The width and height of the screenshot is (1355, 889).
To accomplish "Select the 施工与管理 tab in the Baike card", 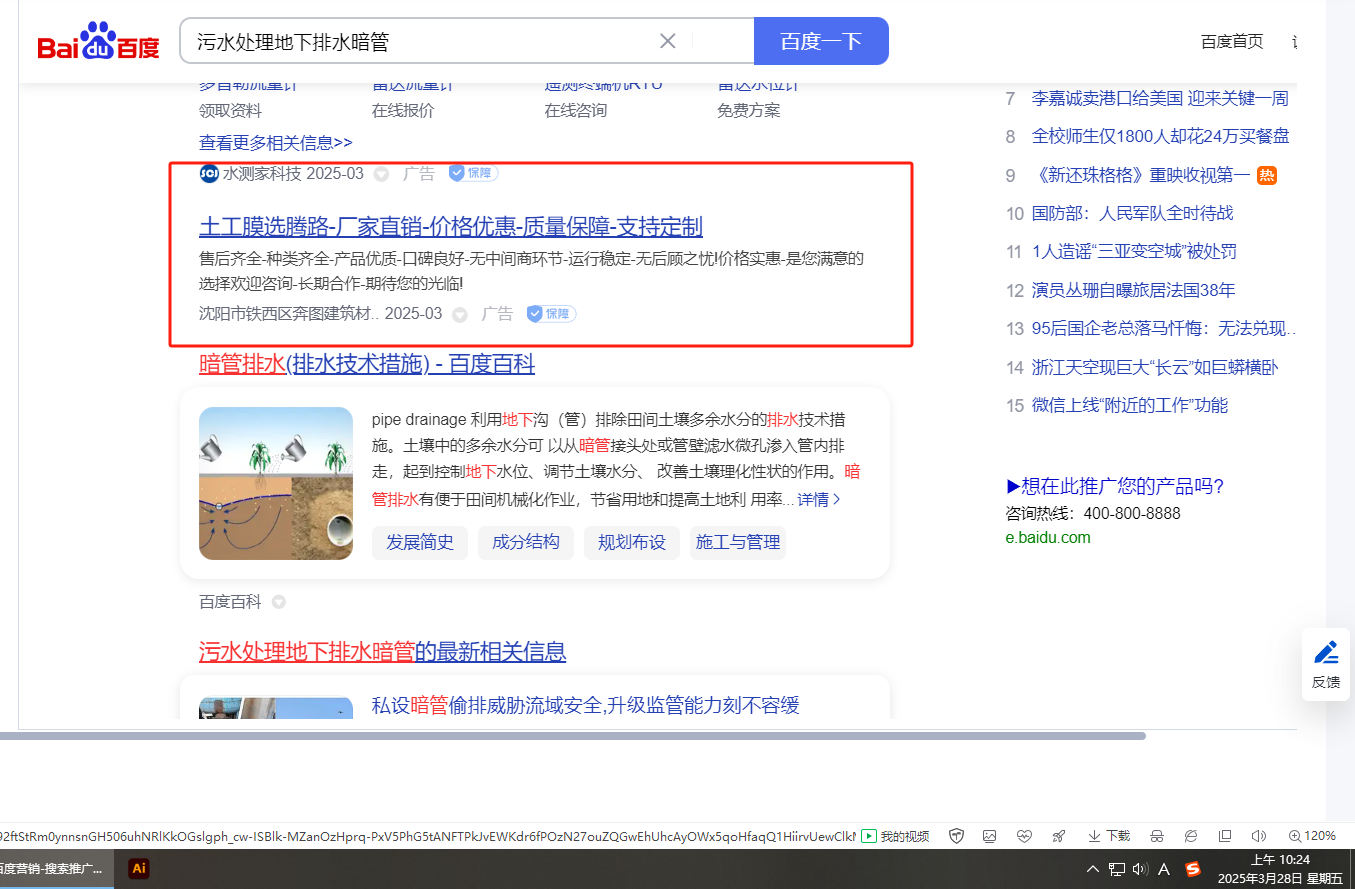I will click(x=737, y=542).
